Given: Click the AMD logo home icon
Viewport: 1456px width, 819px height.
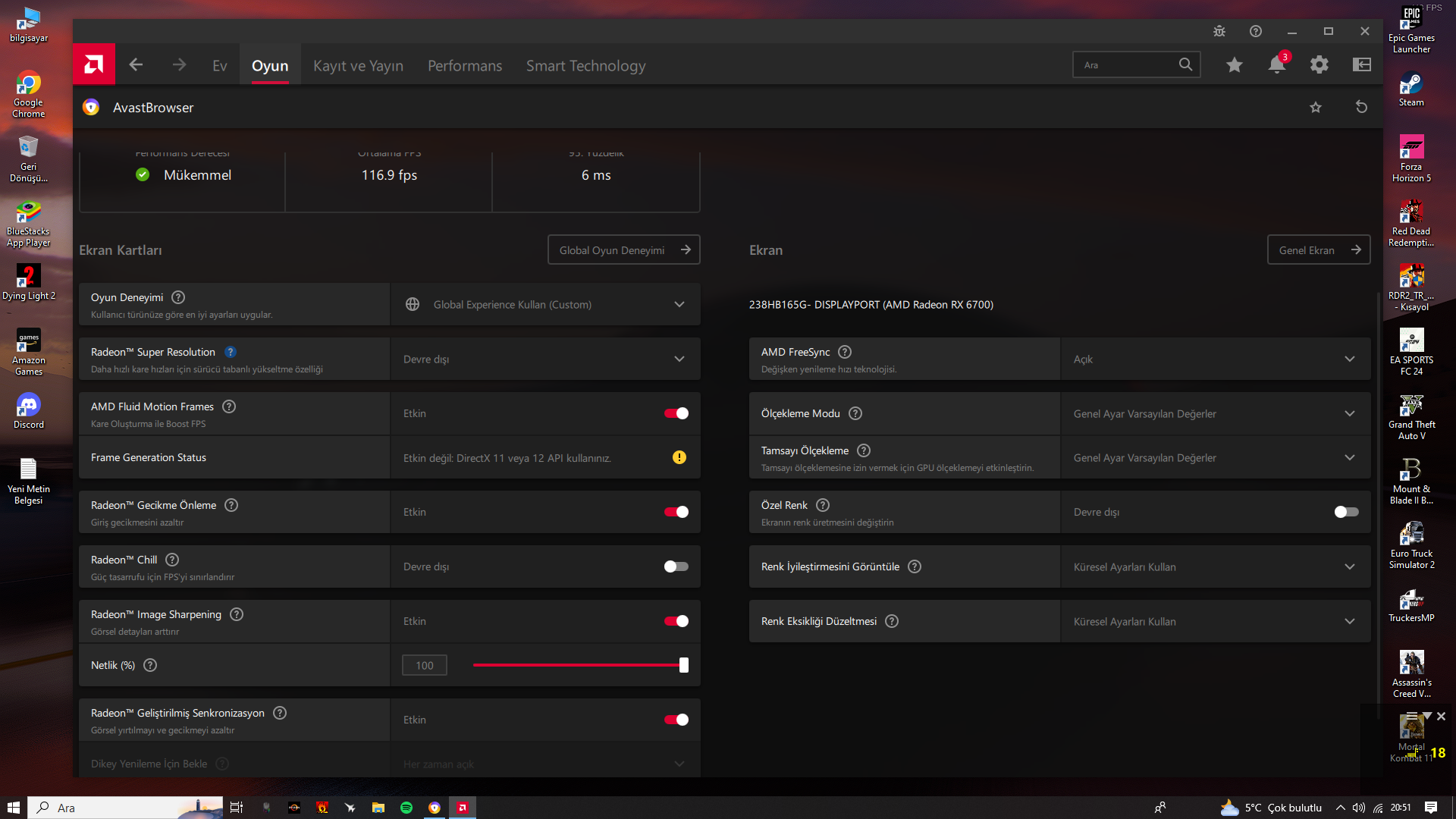Looking at the screenshot, I should click(x=94, y=64).
